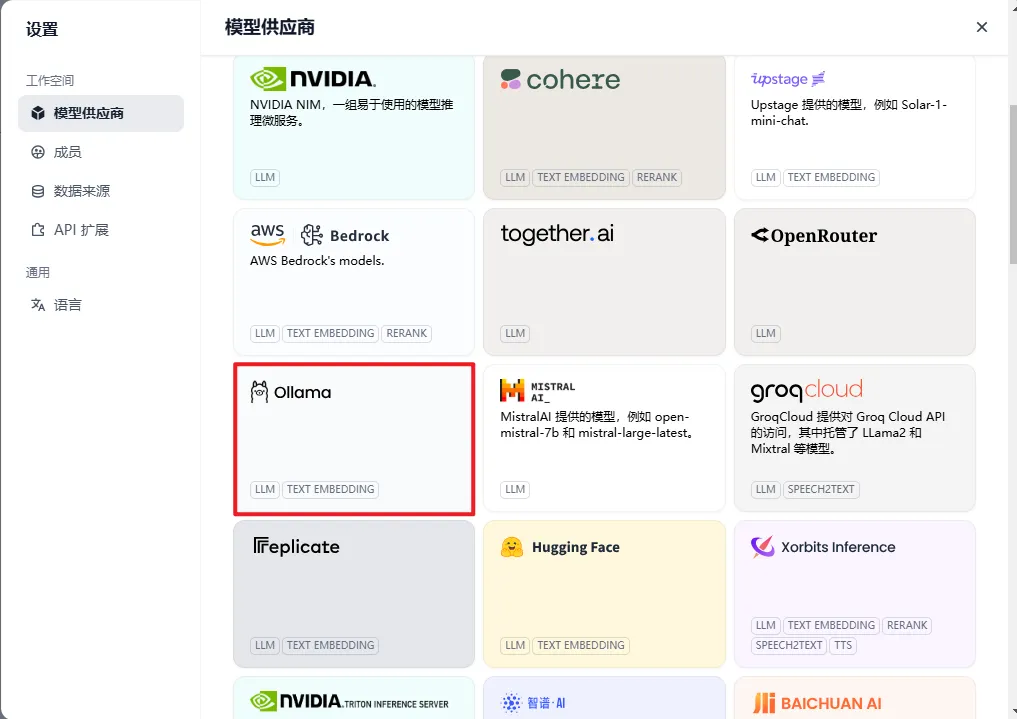Go to 数据来源 data source settings
The width and height of the screenshot is (1017, 719).
click(x=81, y=191)
